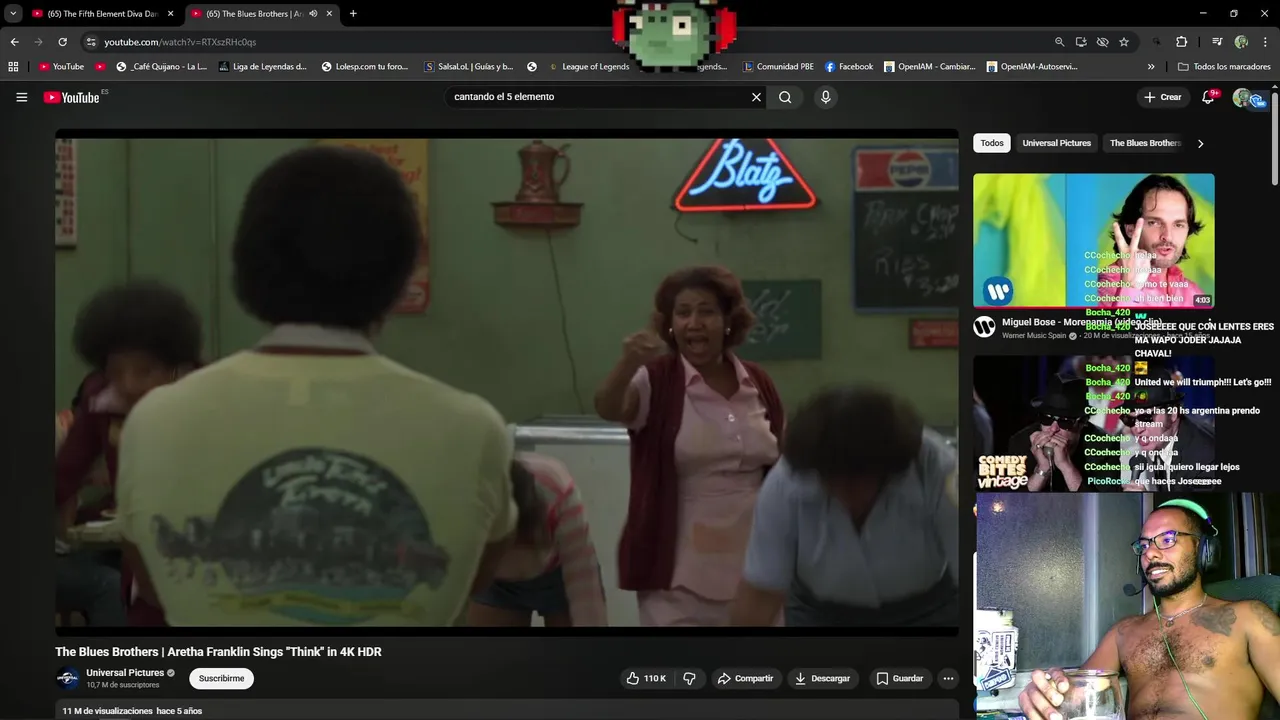Image resolution: width=1280 pixels, height=720 pixels.
Task: View site information icon in address bar
Action: (91, 42)
